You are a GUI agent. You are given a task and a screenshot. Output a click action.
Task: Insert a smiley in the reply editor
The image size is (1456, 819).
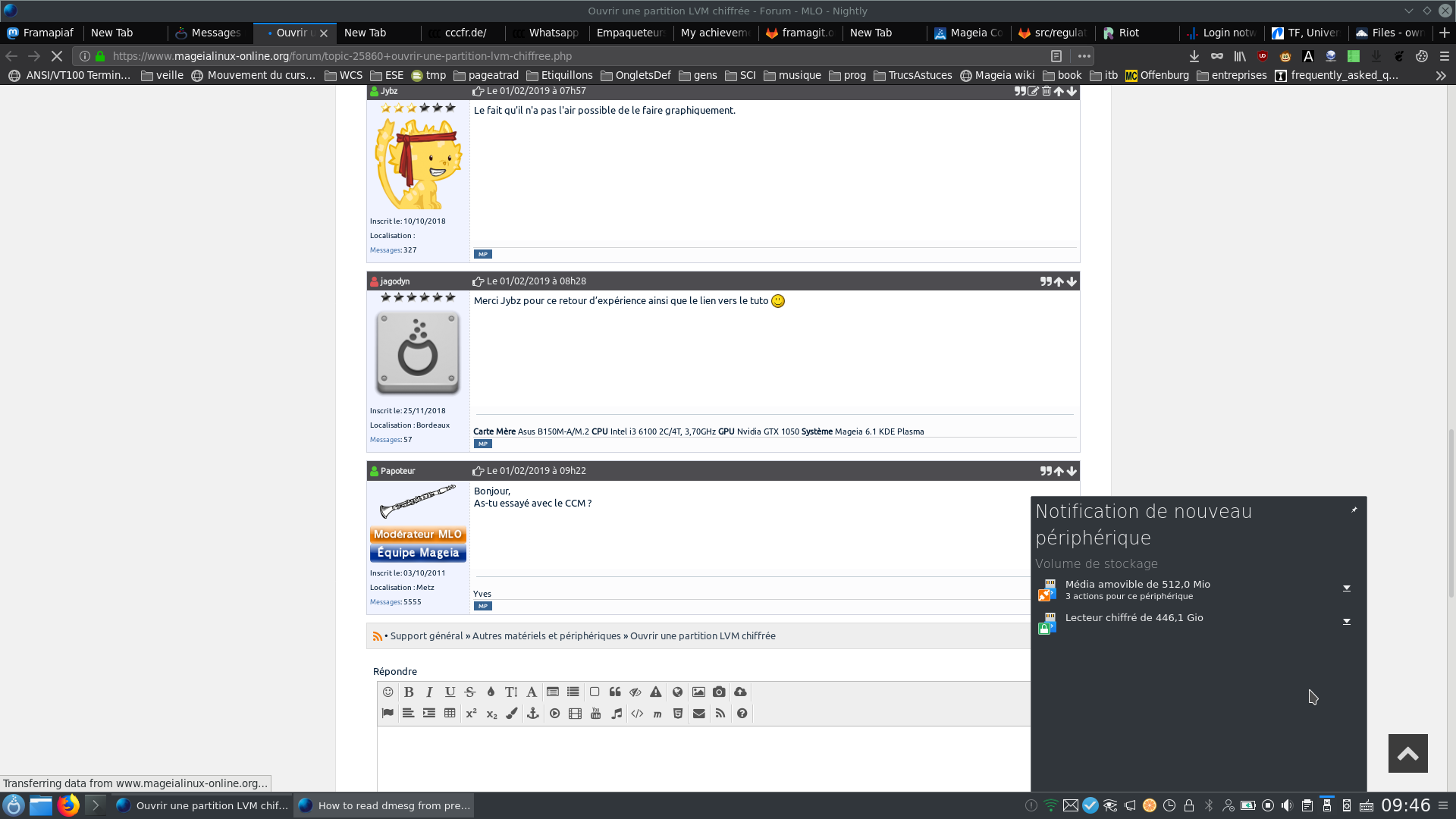point(388,692)
